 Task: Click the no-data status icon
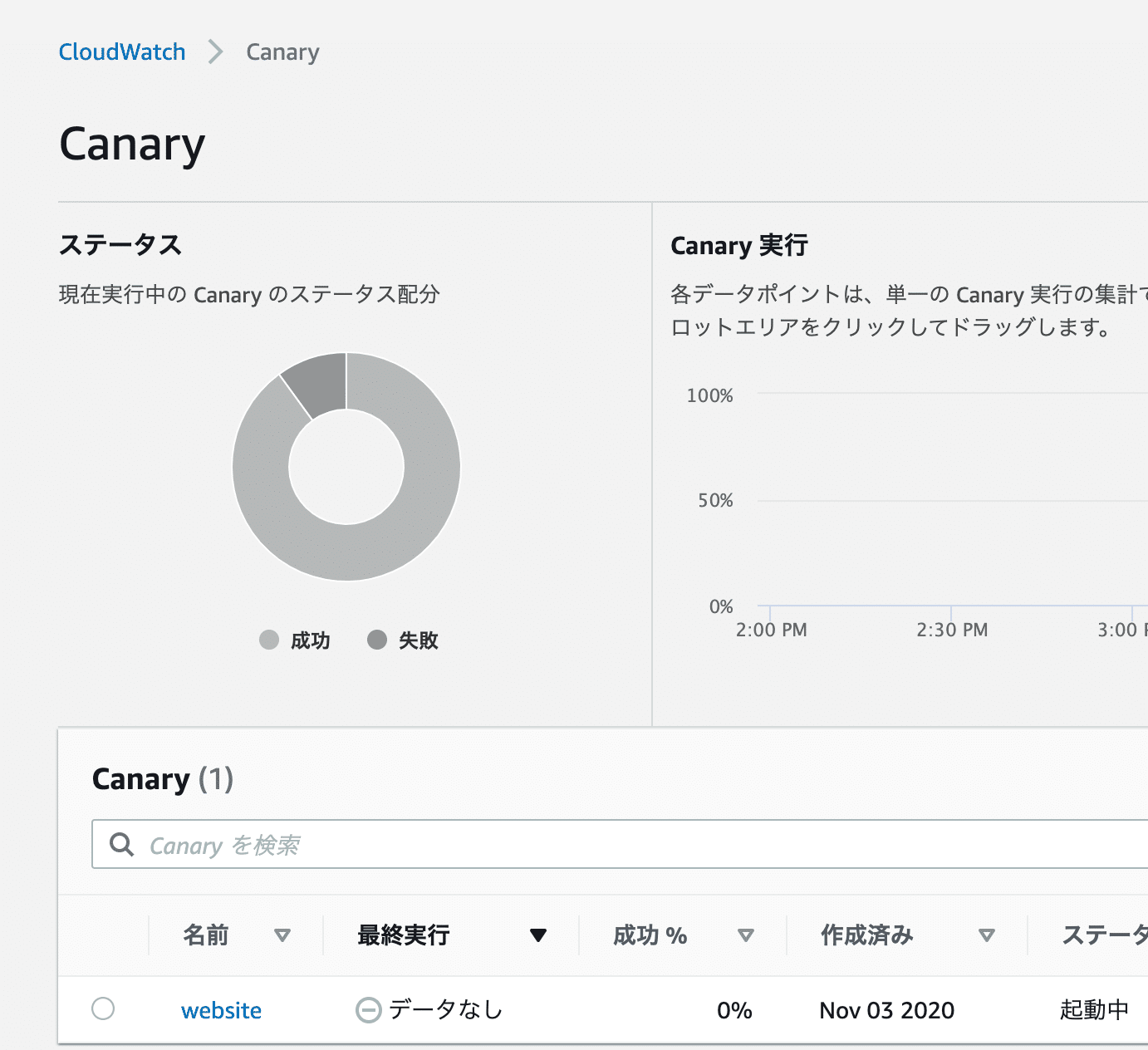pyautogui.click(x=368, y=1010)
